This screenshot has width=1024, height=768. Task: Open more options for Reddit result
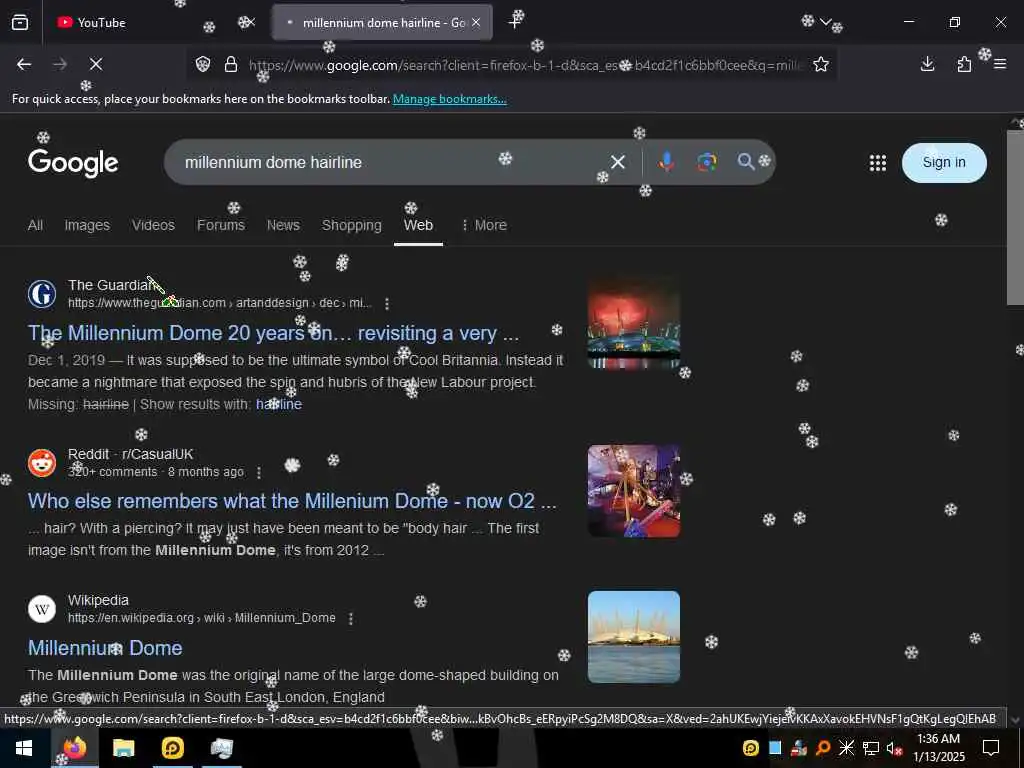point(259,472)
